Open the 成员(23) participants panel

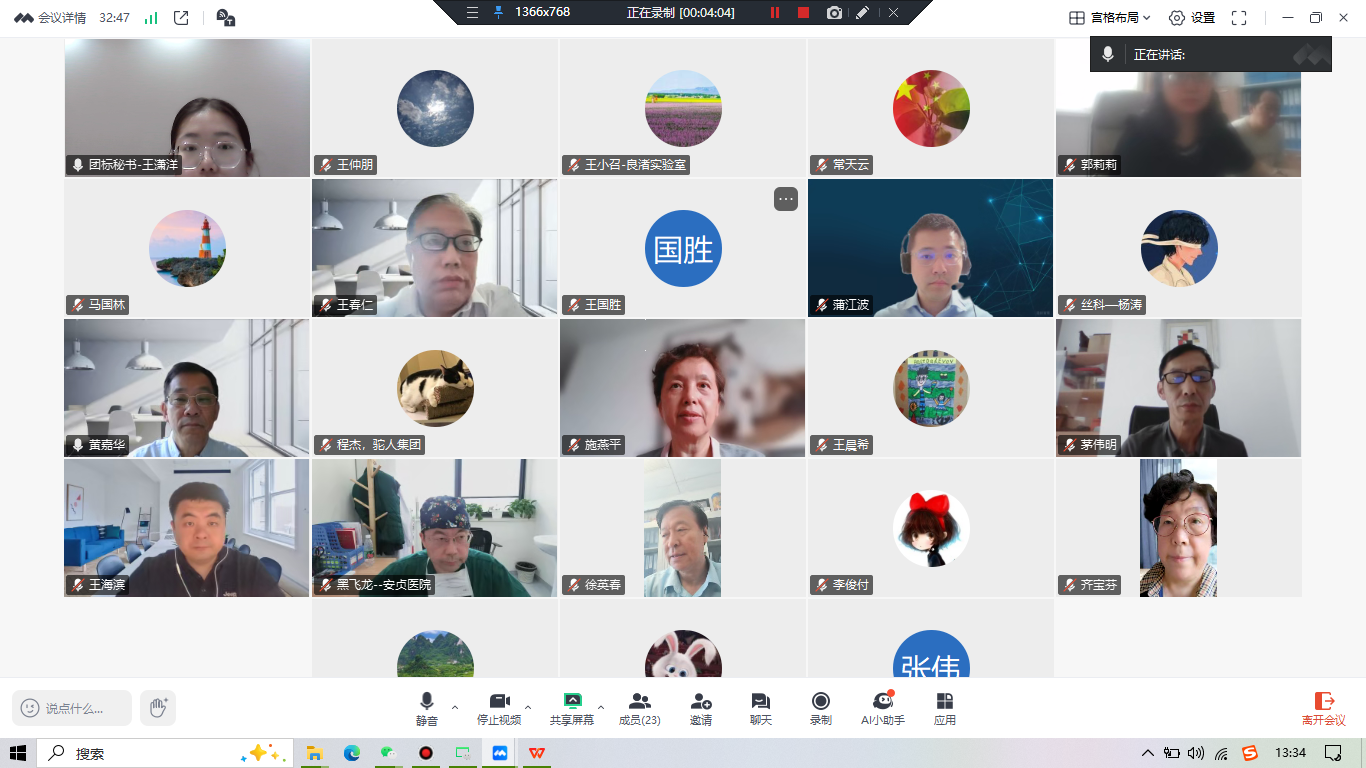(639, 708)
